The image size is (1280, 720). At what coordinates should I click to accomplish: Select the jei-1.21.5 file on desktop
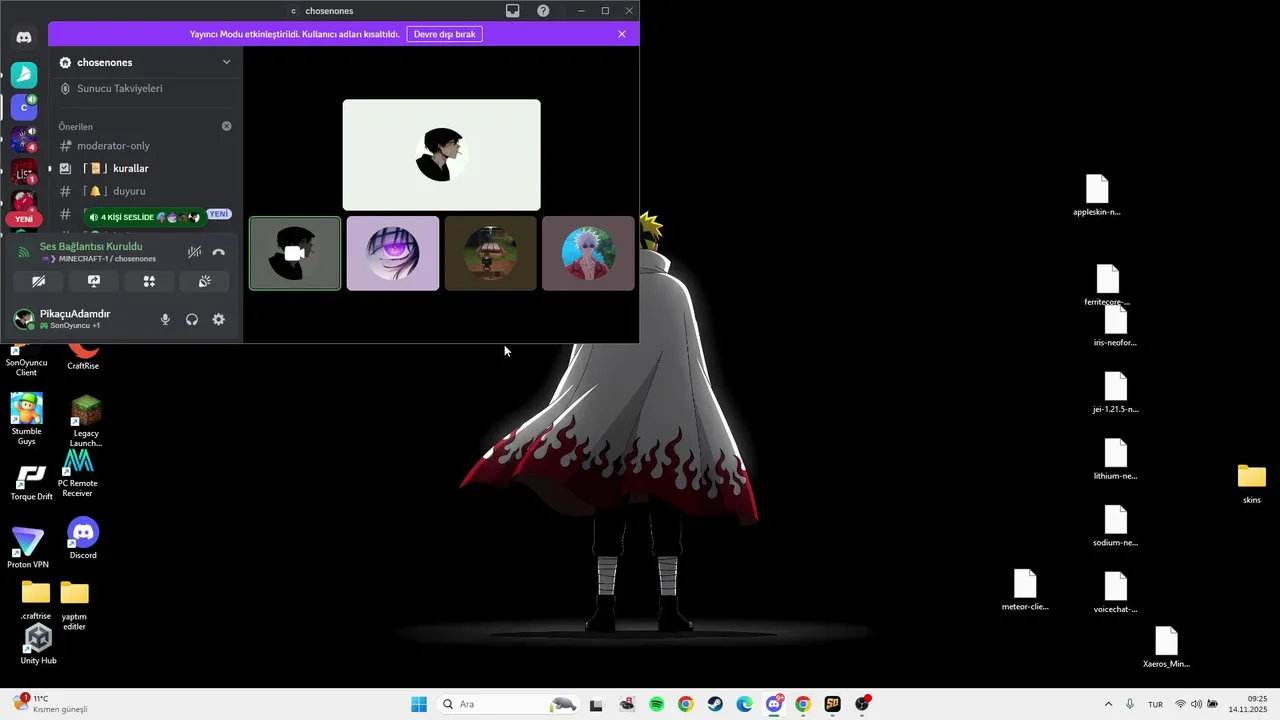click(x=1115, y=393)
